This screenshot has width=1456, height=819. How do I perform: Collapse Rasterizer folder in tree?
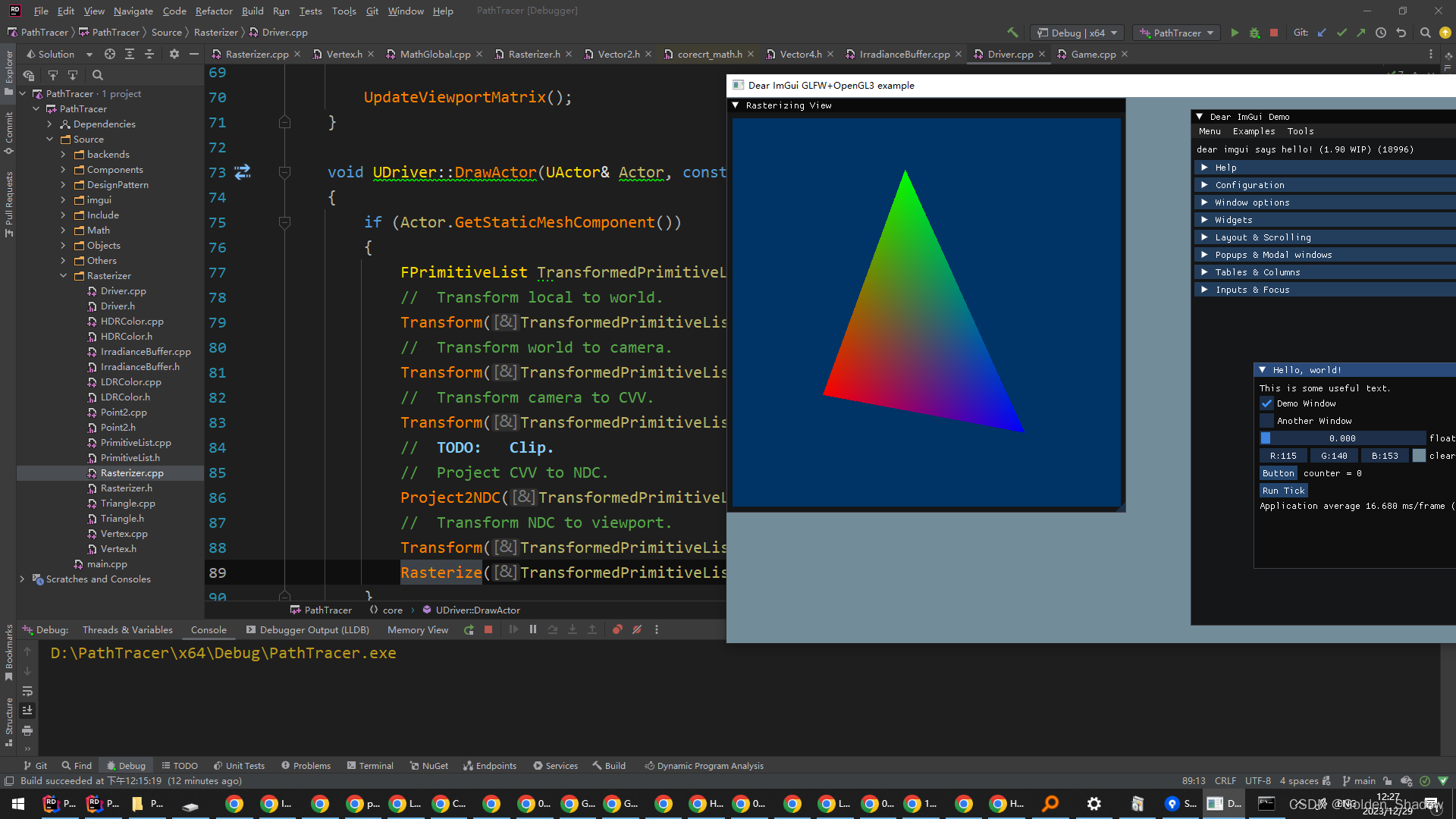(x=63, y=275)
